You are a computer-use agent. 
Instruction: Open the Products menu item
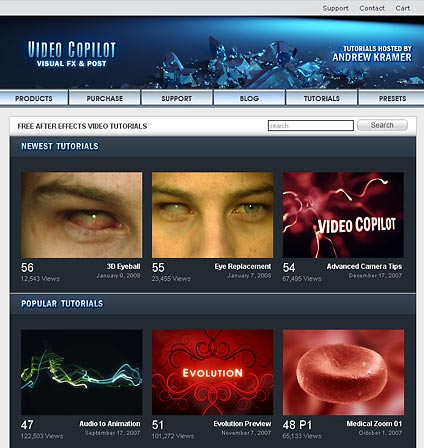[34, 98]
